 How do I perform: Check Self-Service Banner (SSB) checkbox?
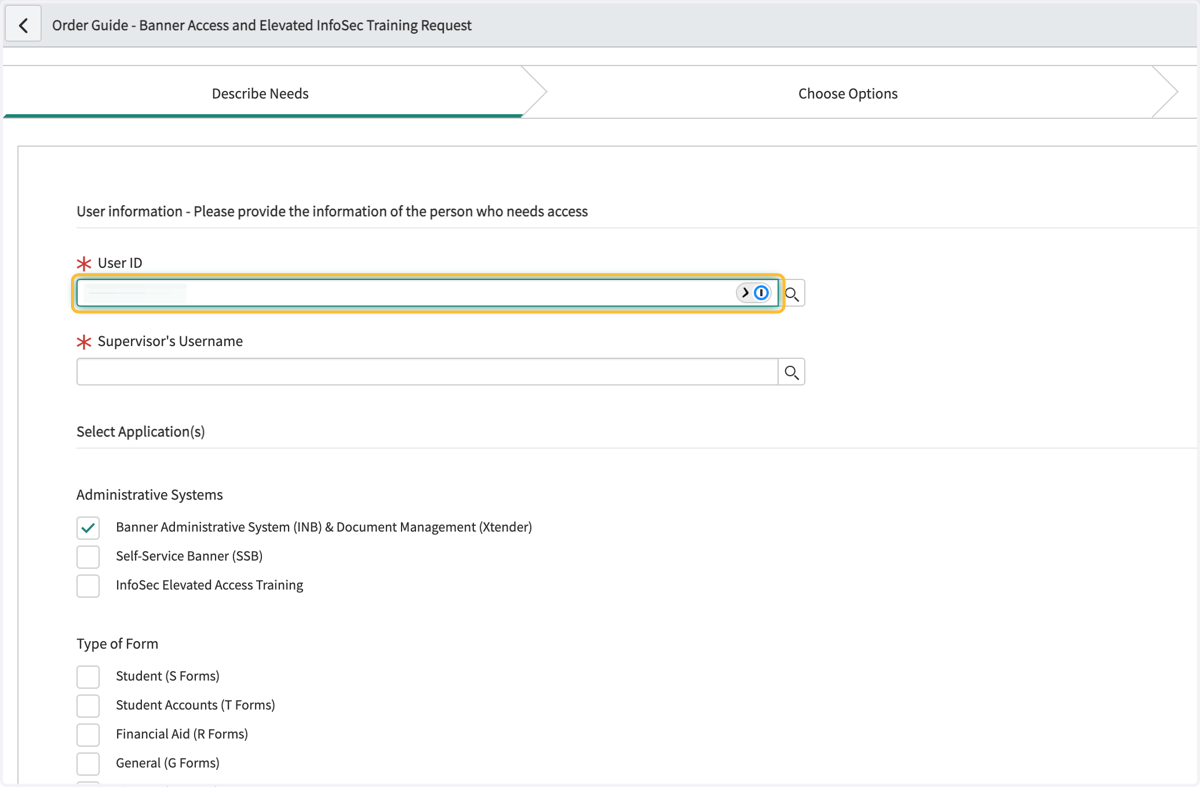[88, 556]
